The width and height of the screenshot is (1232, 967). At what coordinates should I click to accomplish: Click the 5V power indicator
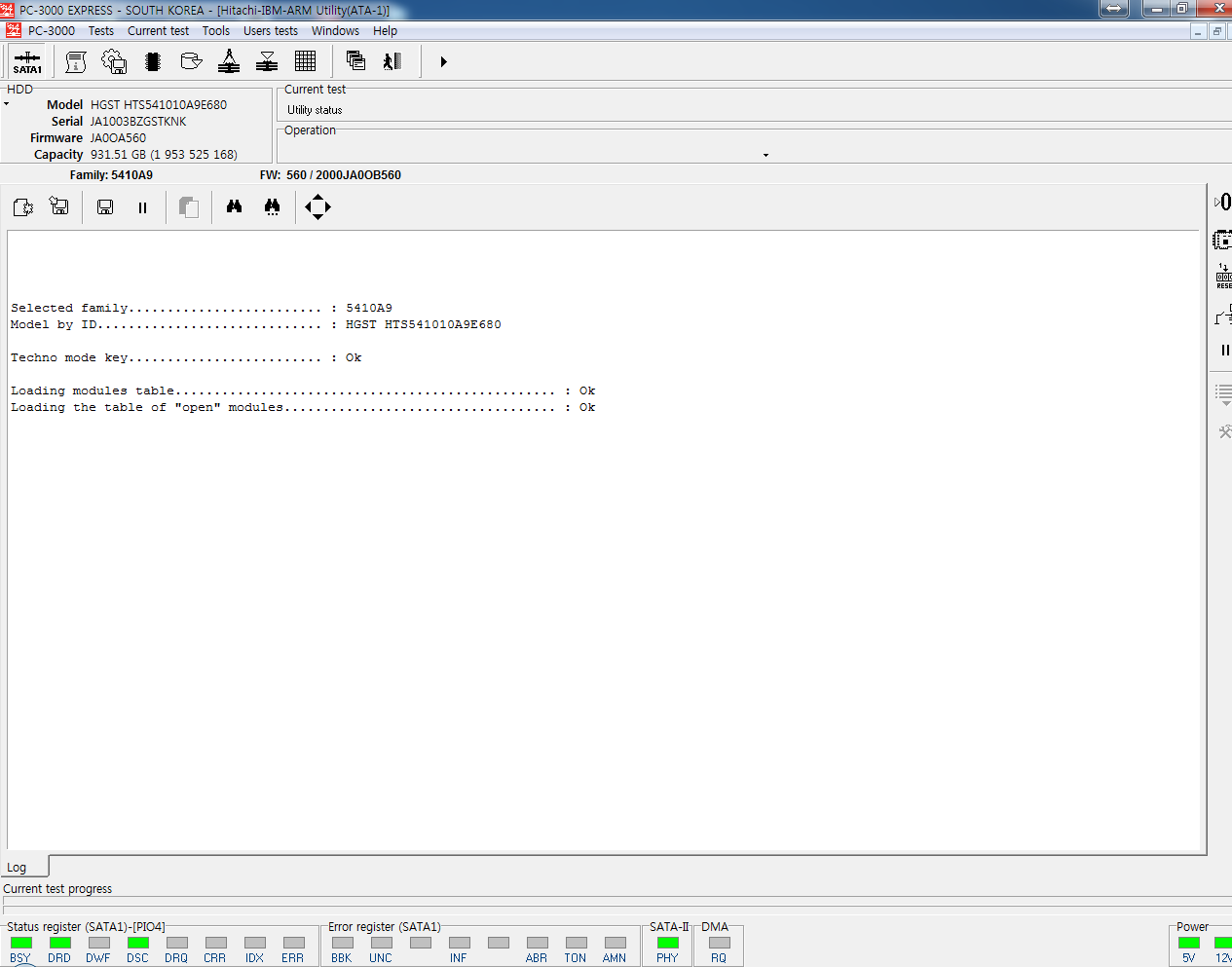[1189, 943]
